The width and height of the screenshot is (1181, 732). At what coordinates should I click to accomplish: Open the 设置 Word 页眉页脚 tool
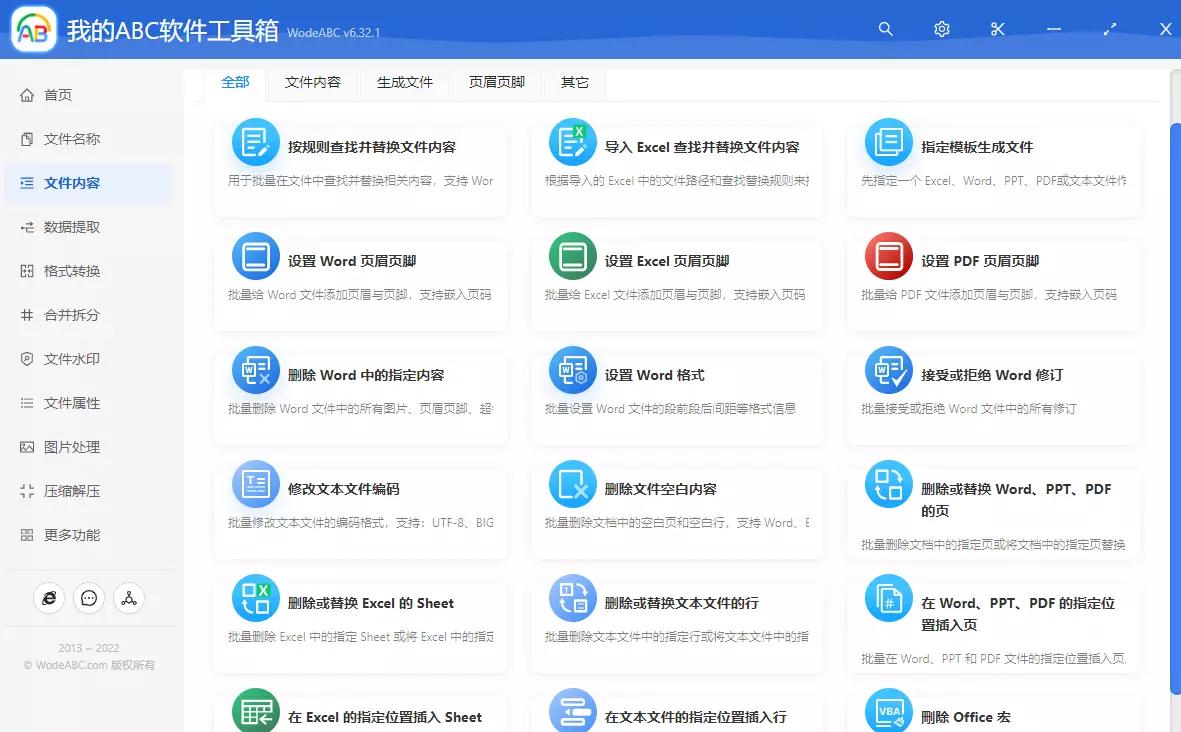(360, 279)
